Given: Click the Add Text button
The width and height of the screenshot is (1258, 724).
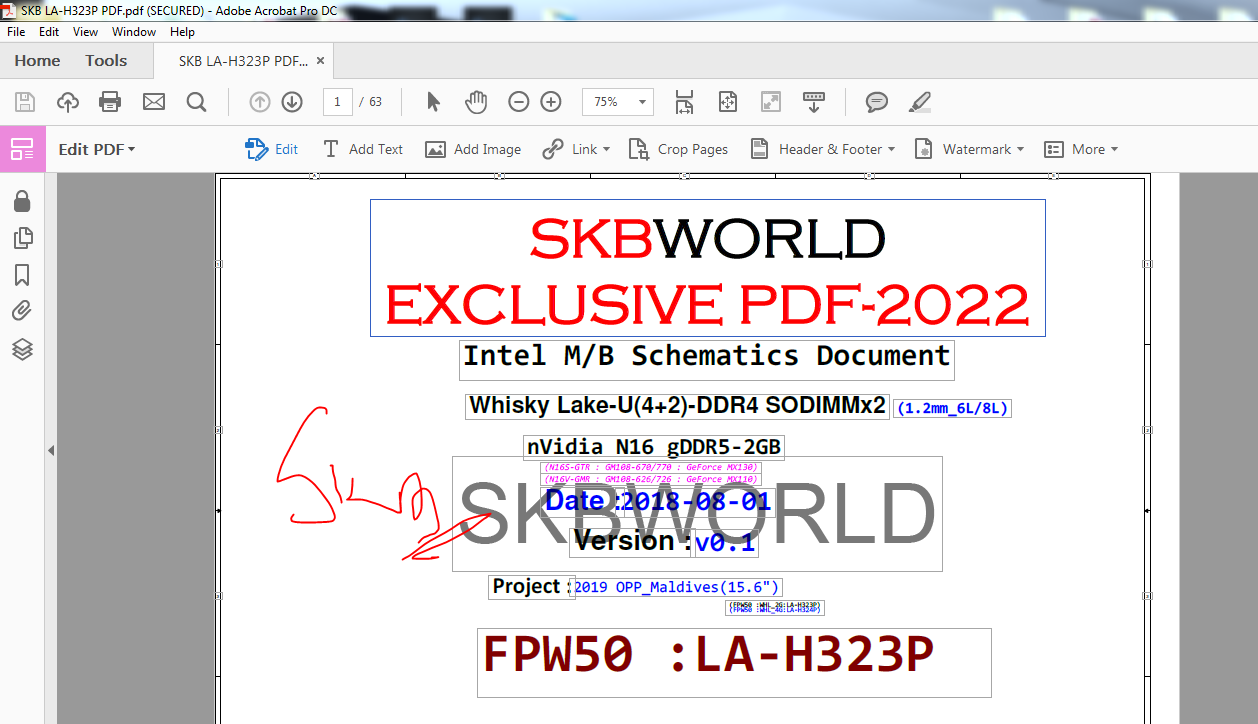Looking at the screenshot, I should coord(362,149).
